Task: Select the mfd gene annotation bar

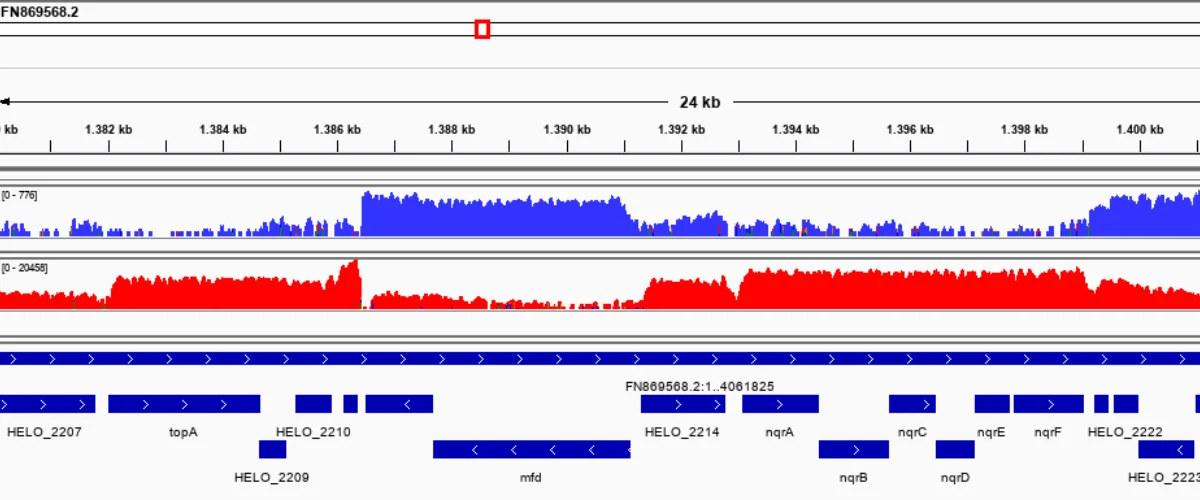Action: coord(531,450)
